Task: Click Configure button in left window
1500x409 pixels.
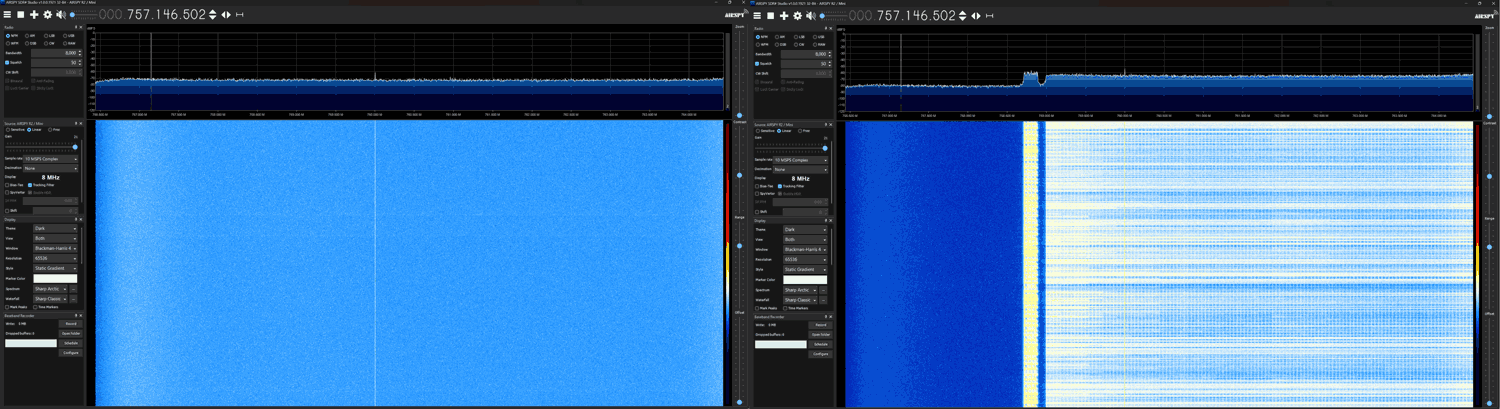Action: pos(70,352)
